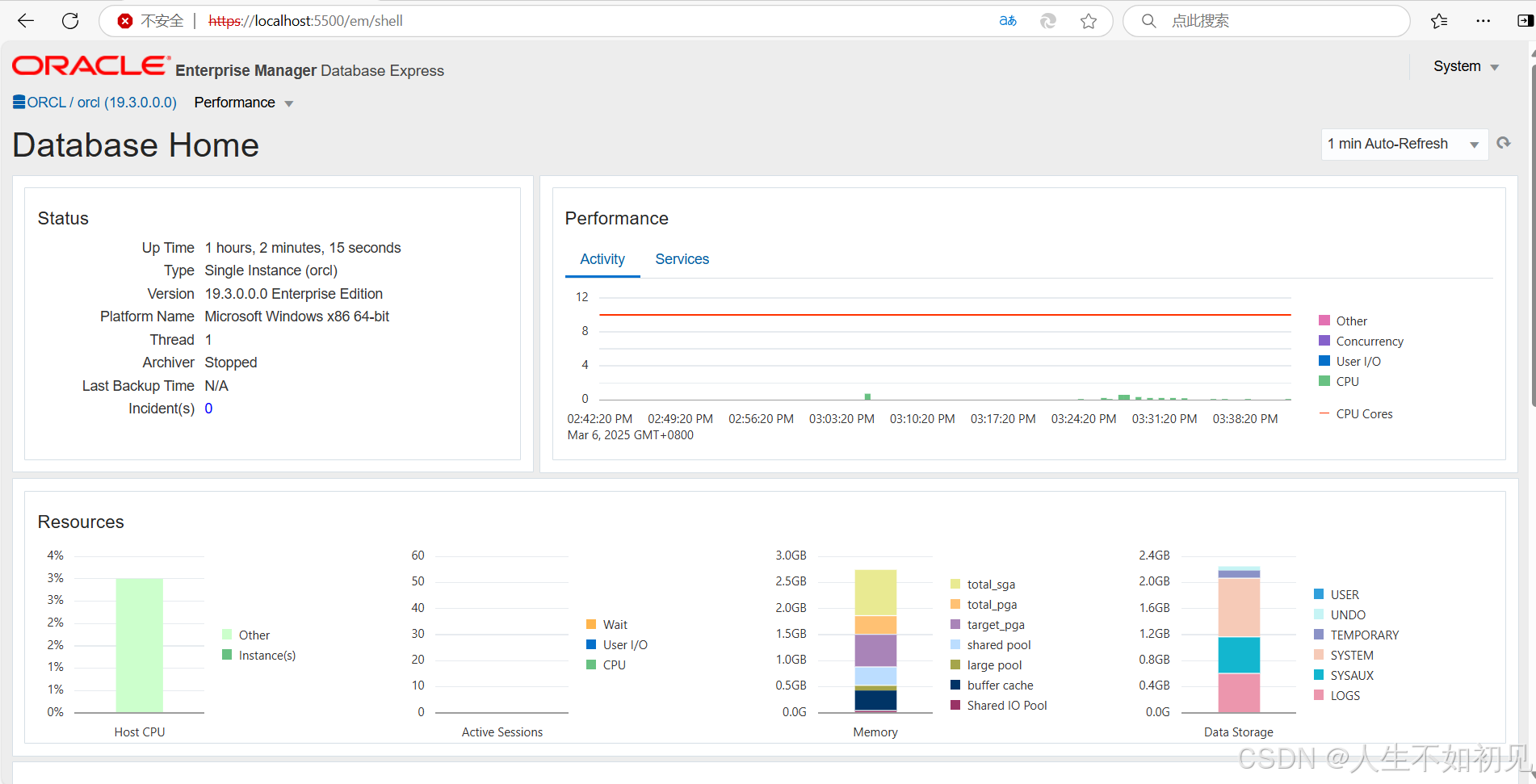This screenshot has width=1536, height=784.
Task: Click the Host CPU bar
Action: (140, 645)
